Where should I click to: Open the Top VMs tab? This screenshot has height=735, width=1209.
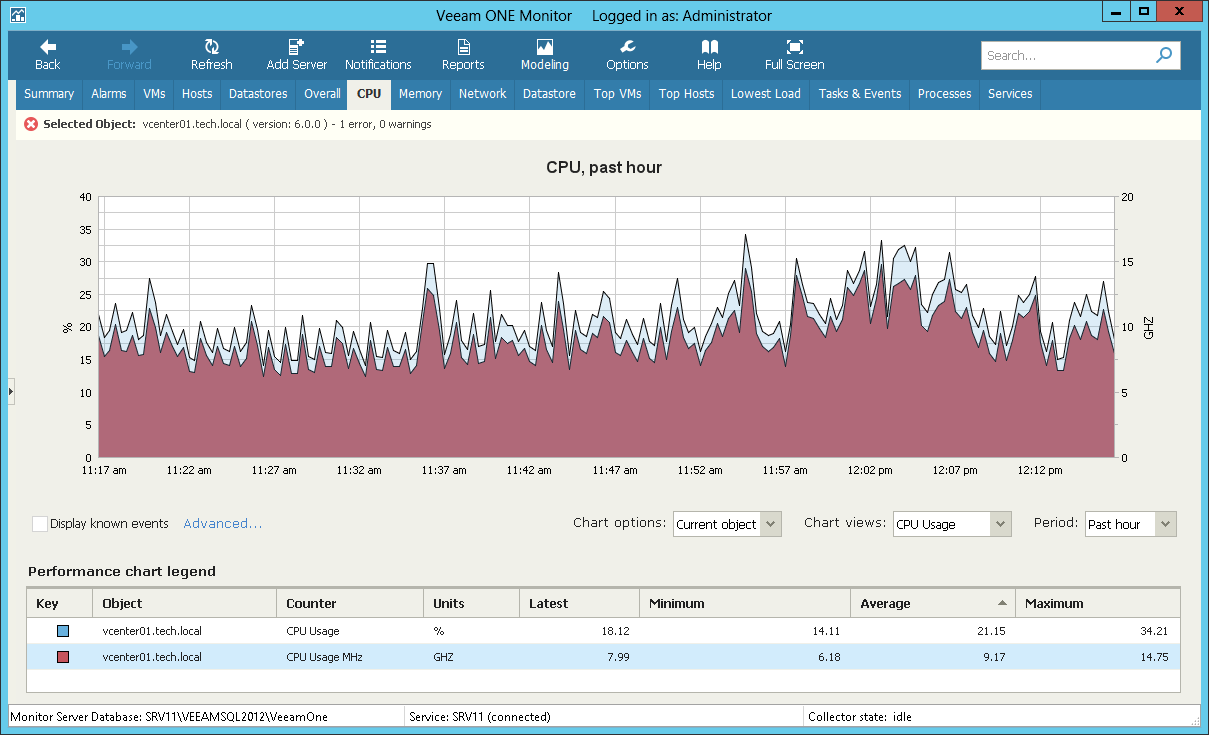[617, 94]
